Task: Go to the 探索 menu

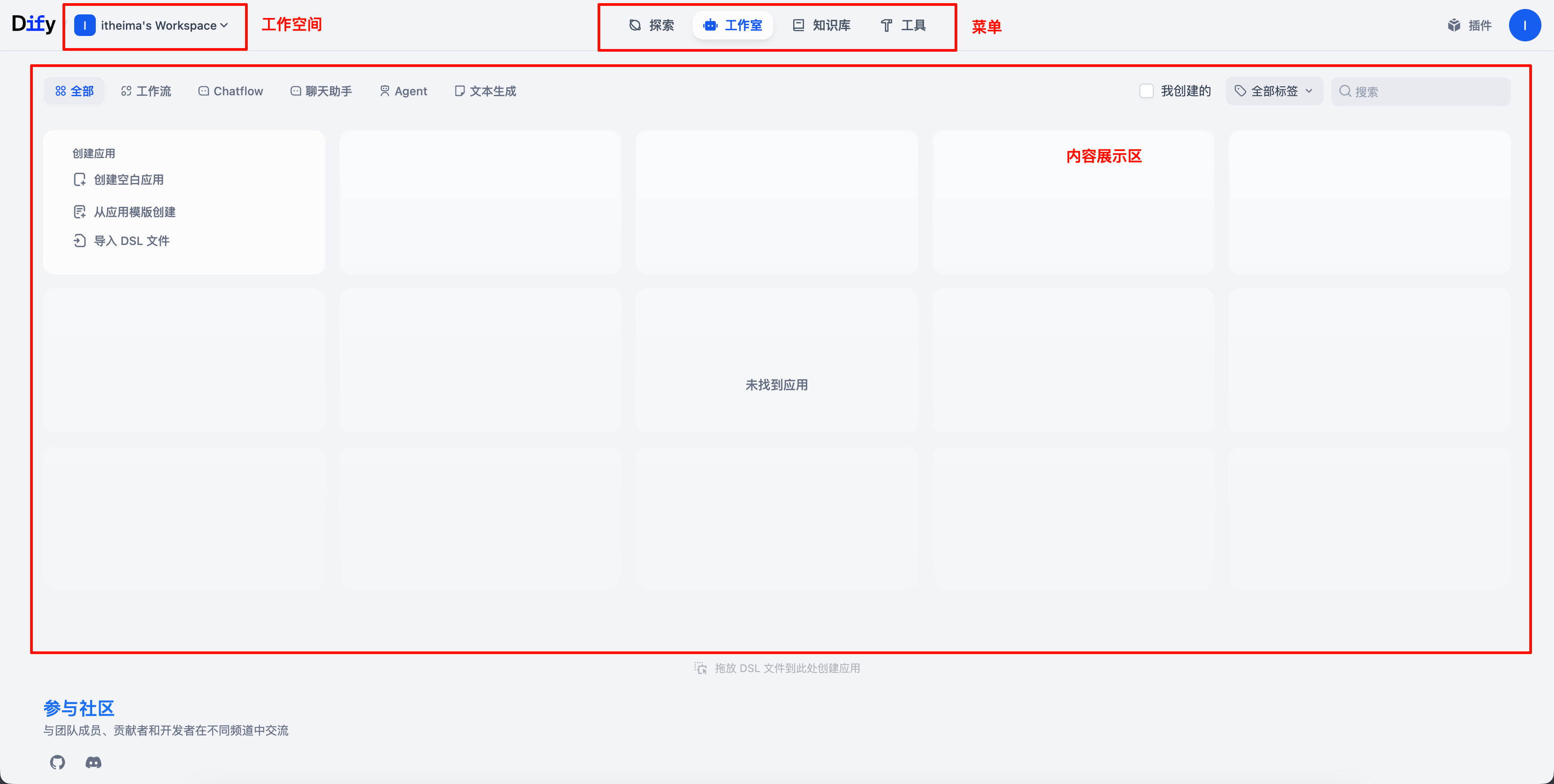Action: click(652, 25)
